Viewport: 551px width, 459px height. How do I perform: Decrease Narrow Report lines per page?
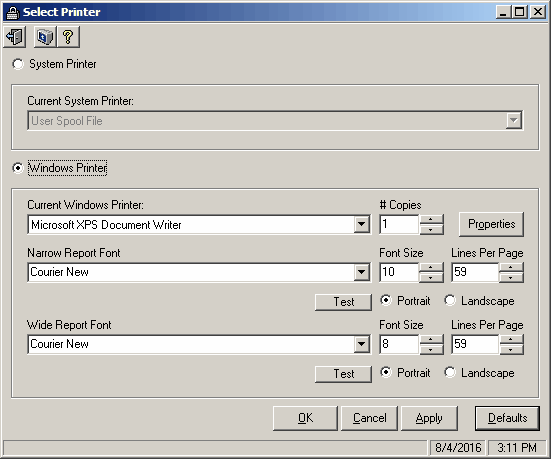pyautogui.click(x=511, y=277)
